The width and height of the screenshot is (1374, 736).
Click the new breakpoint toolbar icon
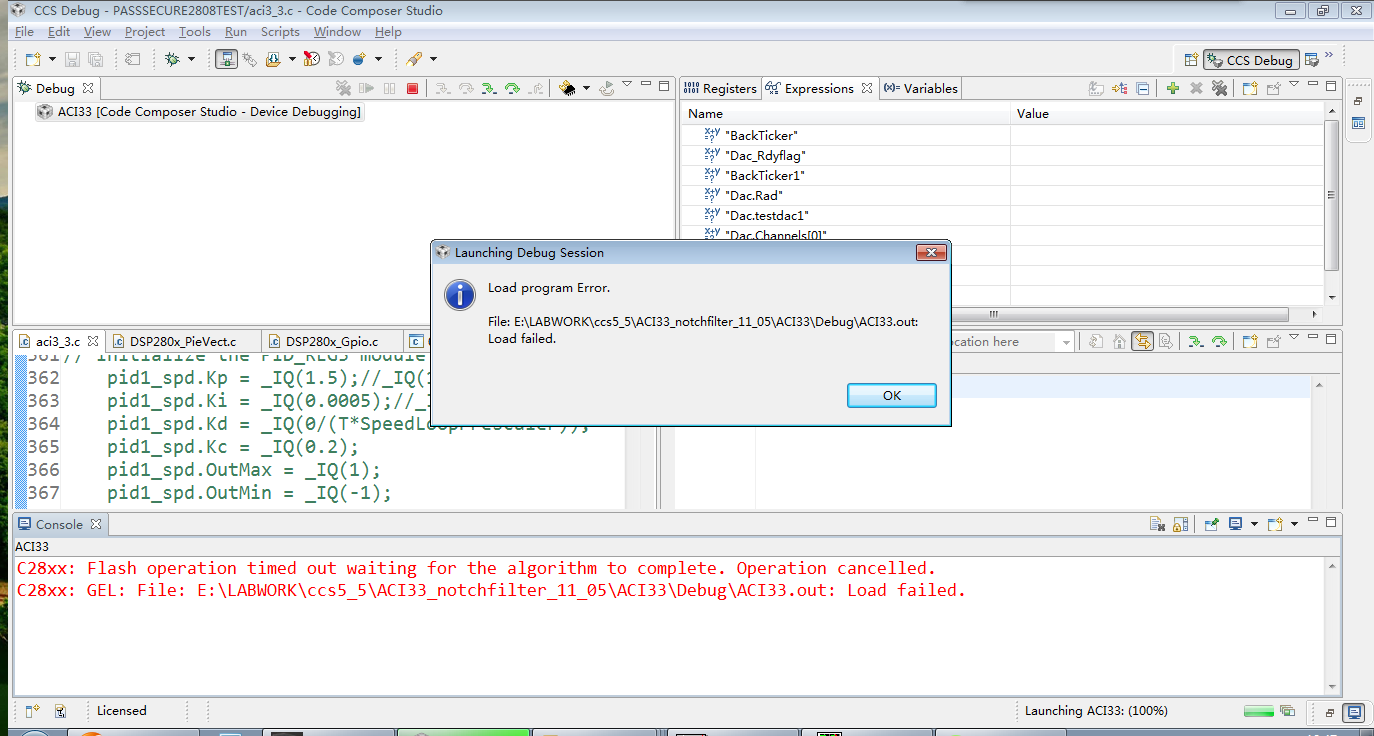tap(360, 59)
